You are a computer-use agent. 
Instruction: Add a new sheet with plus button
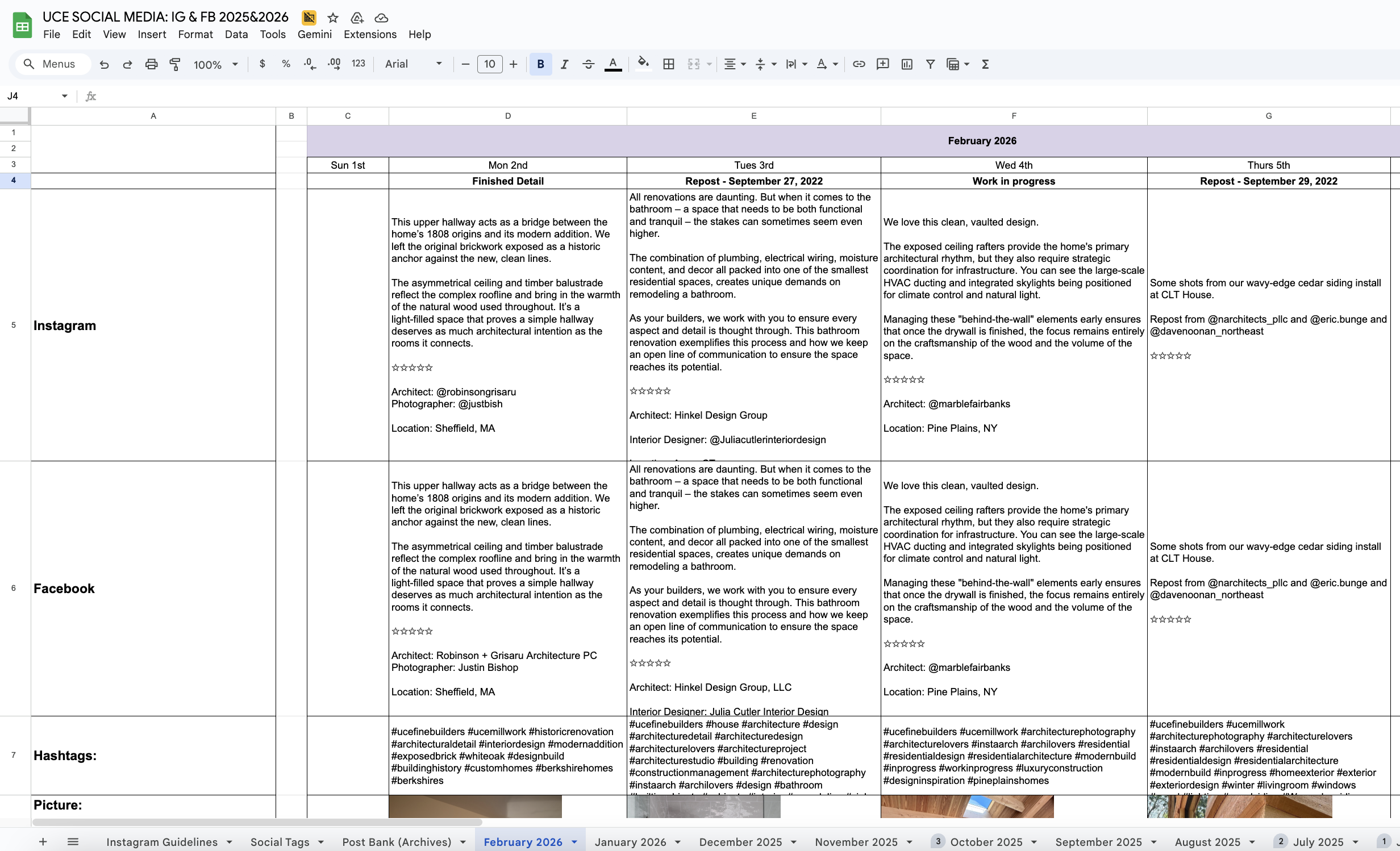click(x=43, y=842)
